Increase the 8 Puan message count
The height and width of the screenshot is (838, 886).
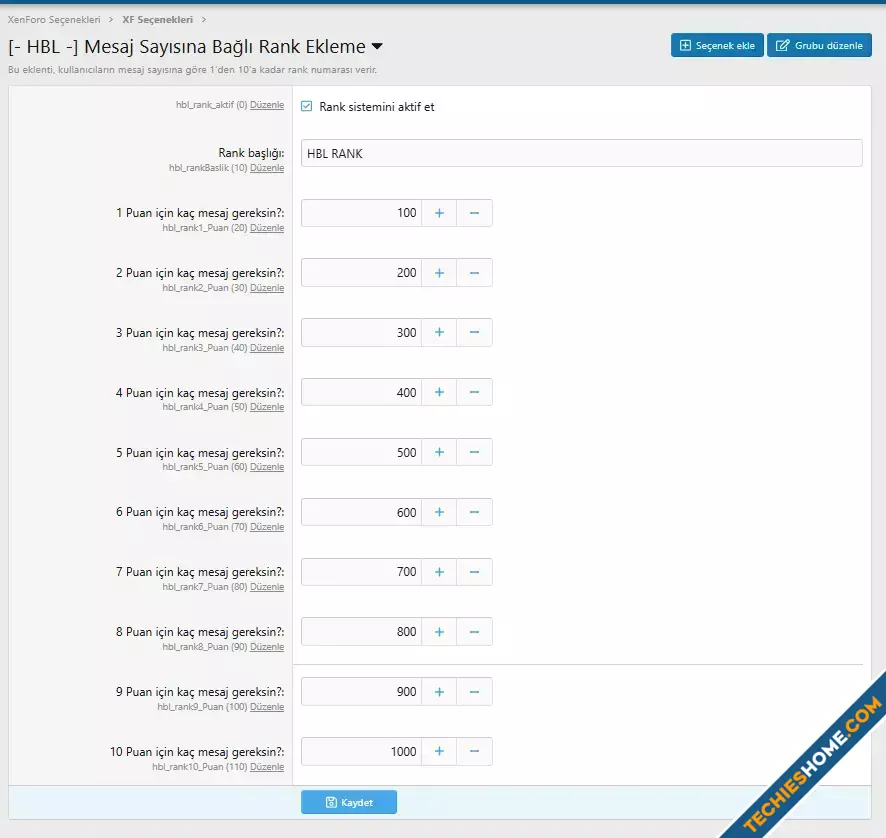tap(439, 632)
